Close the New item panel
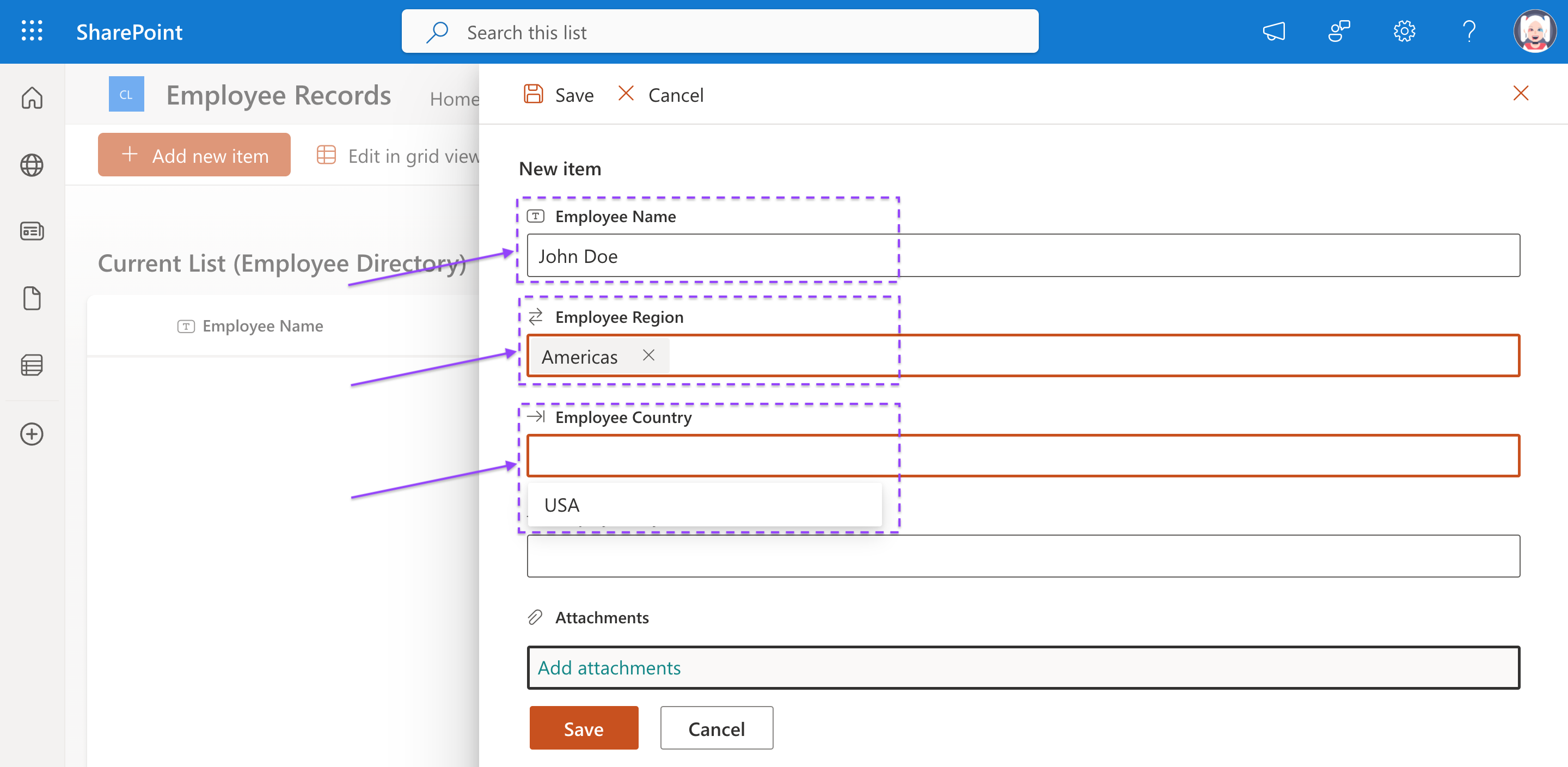The width and height of the screenshot is (1568, 767). click(1521, 93)
